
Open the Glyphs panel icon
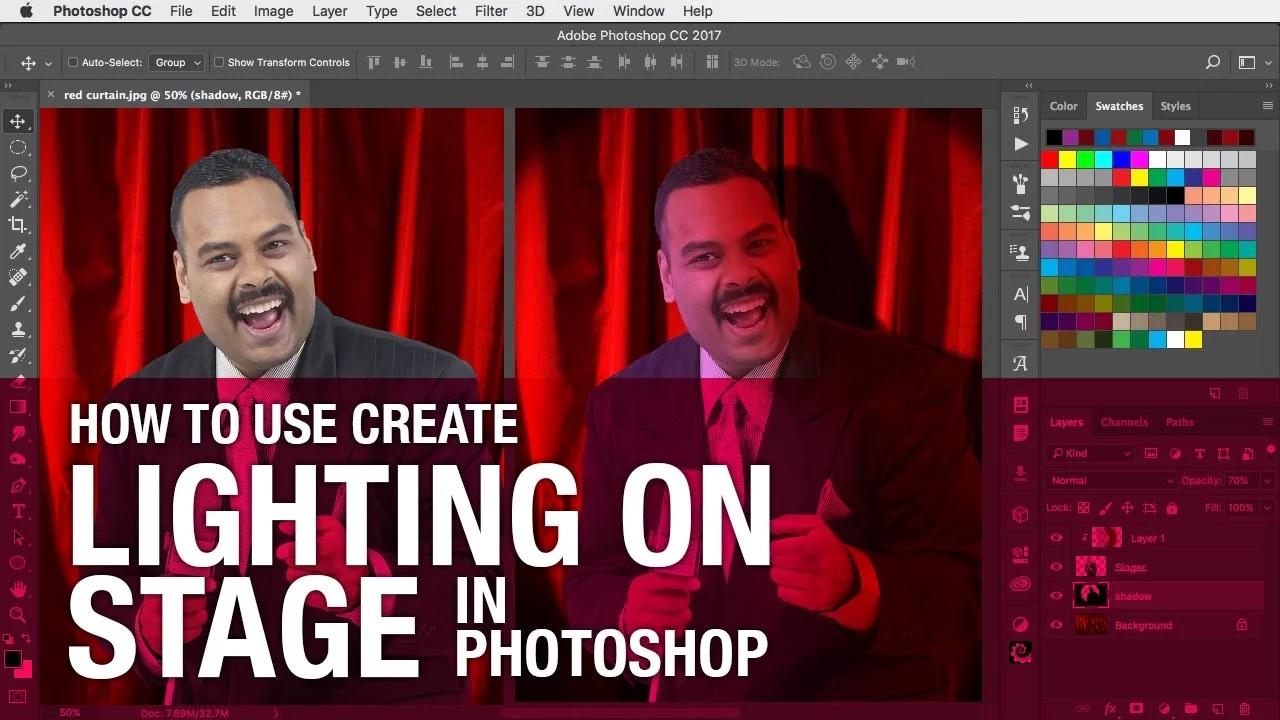click(1021, 364)
